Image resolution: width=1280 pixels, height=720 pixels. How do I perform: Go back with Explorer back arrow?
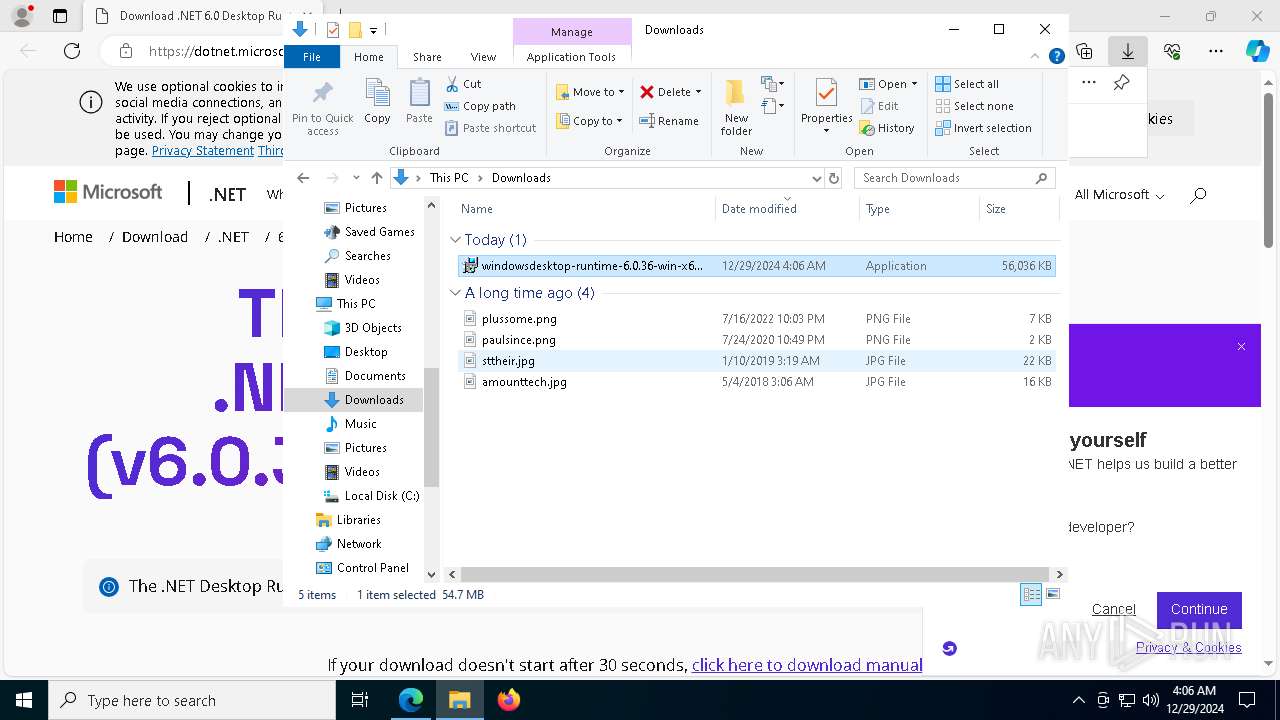pyautogui.click(x=303, y=178)
